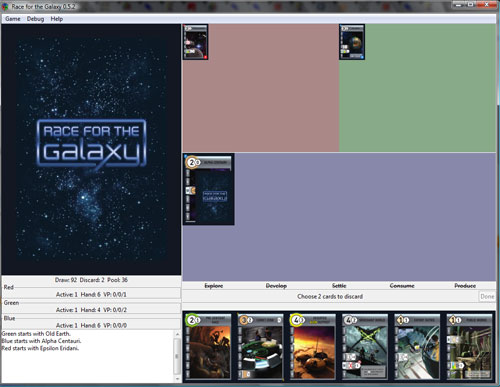Click the Done button
Viewport: 500px width, 387px height.
[487, 296]
